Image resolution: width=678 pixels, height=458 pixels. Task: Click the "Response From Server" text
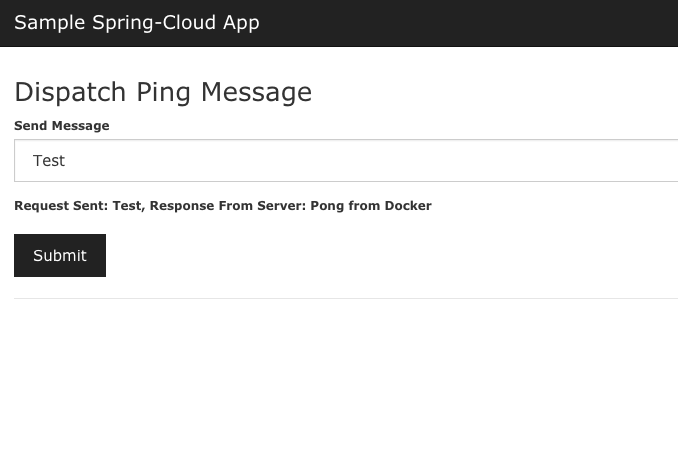227,206
